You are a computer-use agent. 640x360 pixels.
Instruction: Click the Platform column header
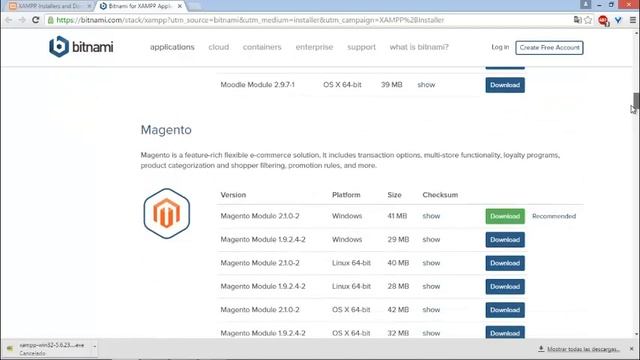(x=346, y=195)
